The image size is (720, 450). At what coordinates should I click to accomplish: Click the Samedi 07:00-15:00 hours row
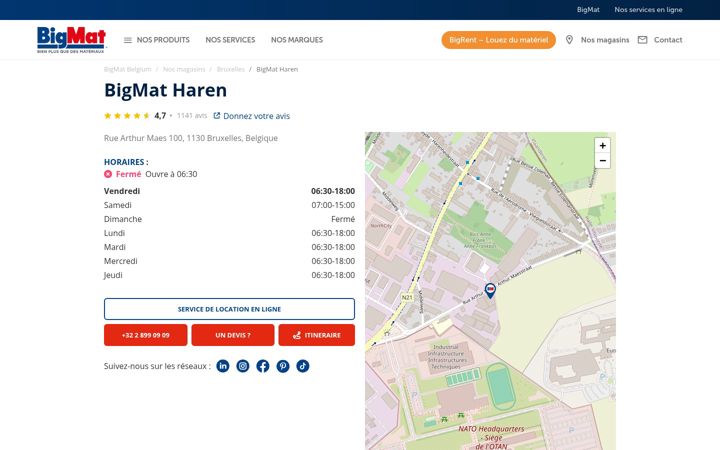click(229, 205)
